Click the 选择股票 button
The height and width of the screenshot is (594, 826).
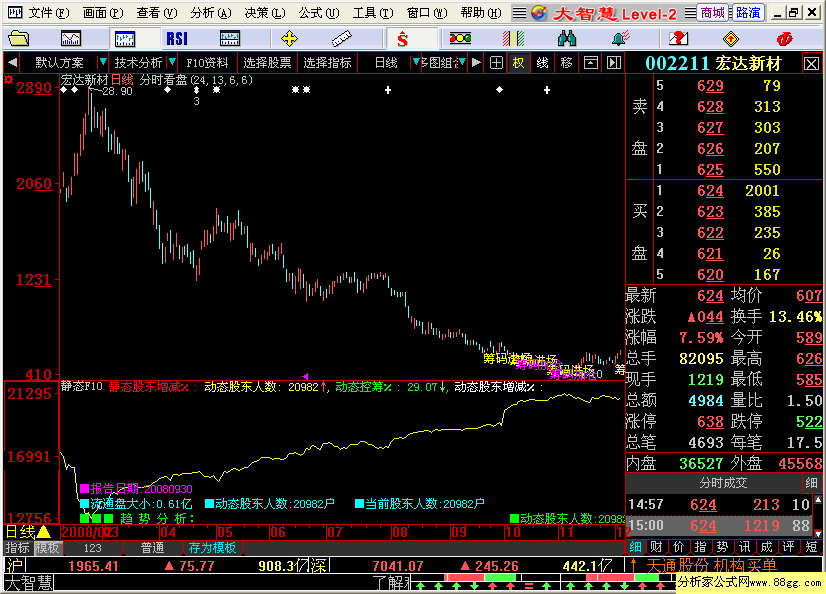267,63
